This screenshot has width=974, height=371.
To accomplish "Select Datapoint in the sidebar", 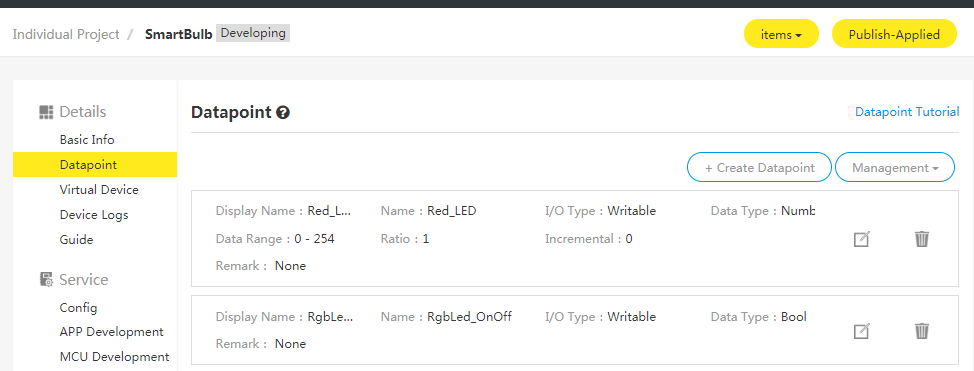I will pos(94,165).
